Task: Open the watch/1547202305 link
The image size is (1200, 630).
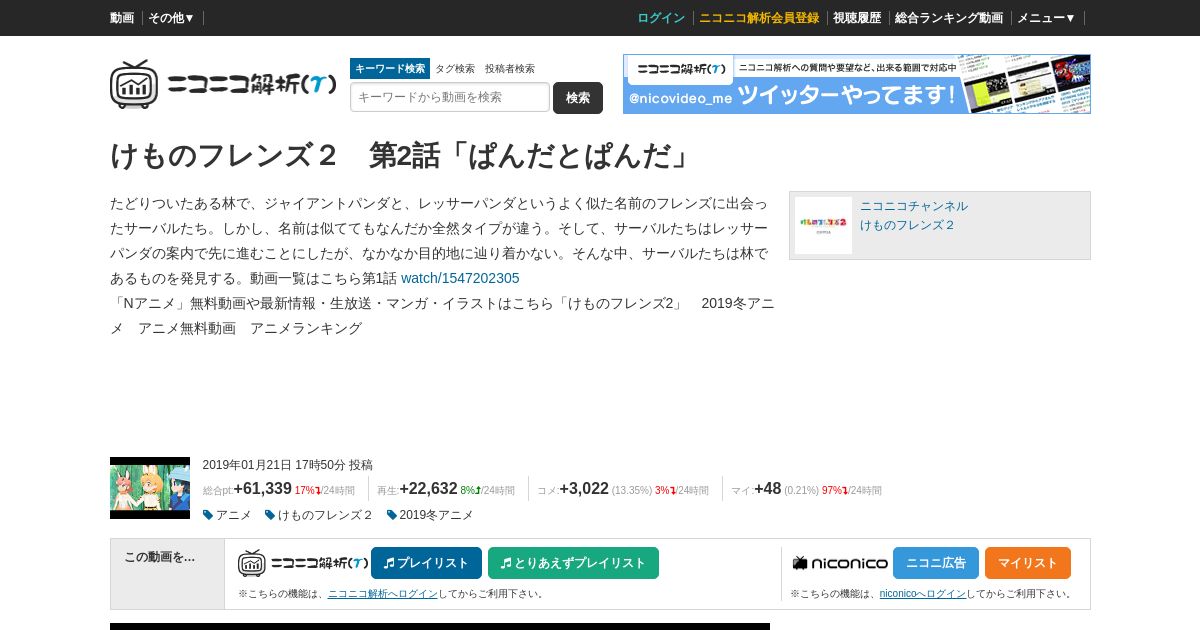Action: click(460, 278)
